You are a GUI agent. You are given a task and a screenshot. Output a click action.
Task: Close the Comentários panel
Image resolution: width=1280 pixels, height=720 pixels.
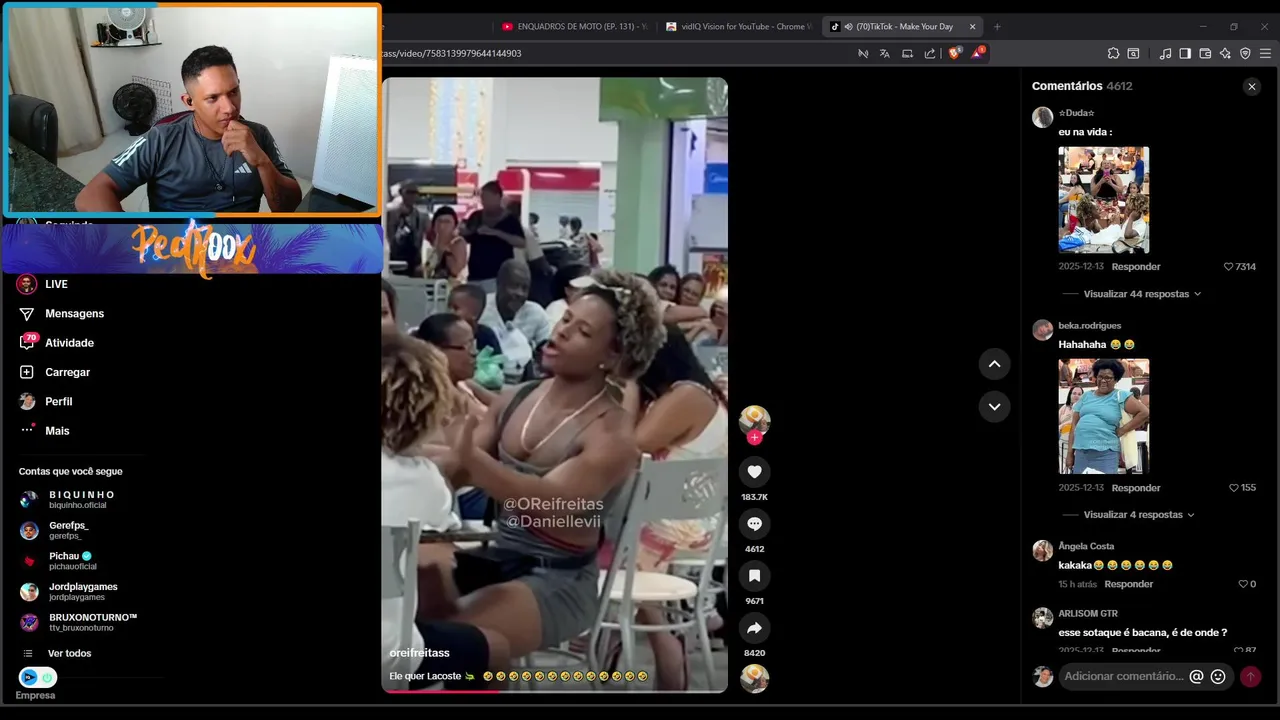pos(1251,87)
